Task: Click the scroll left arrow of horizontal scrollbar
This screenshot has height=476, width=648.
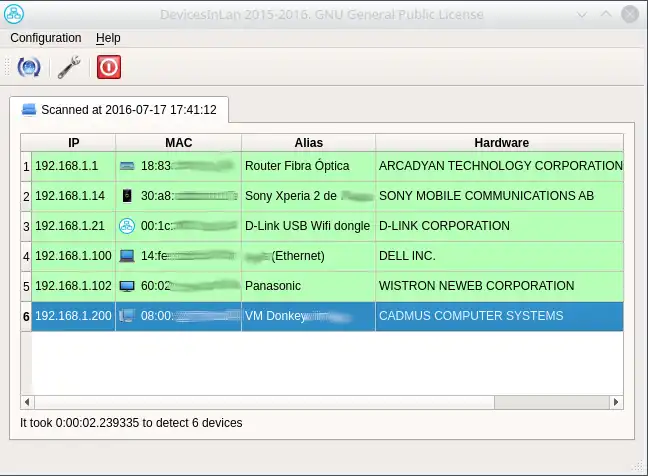Action: [x=27, y=402]
